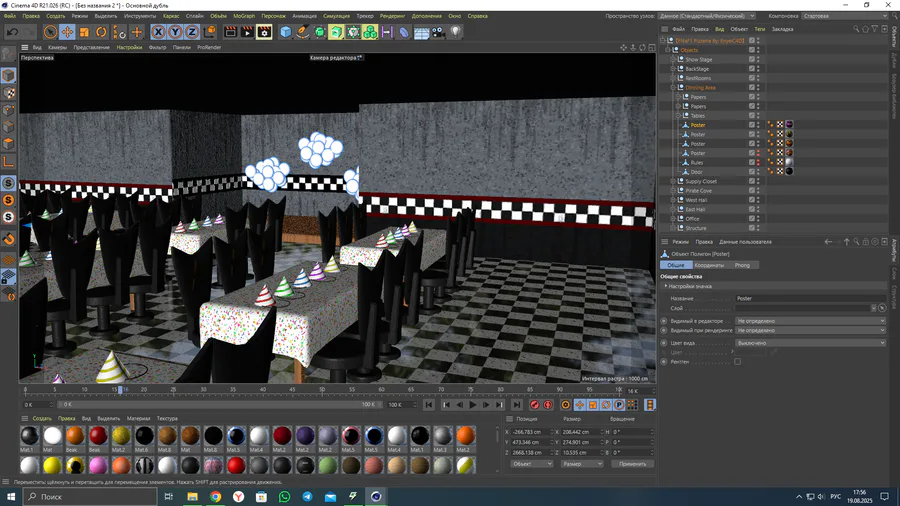This screenshot has height=506, width=900.
Task: Enable Texture mode in left sidebar
Action: [x=8, y=92]
